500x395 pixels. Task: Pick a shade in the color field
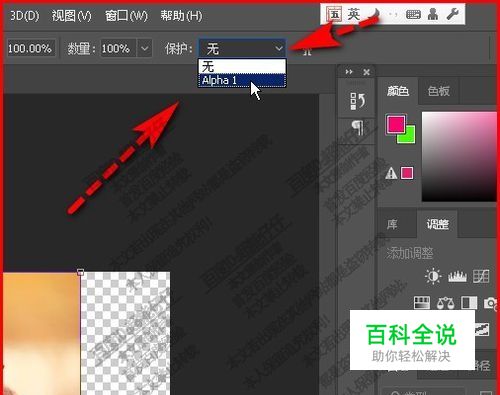[459, 157]
